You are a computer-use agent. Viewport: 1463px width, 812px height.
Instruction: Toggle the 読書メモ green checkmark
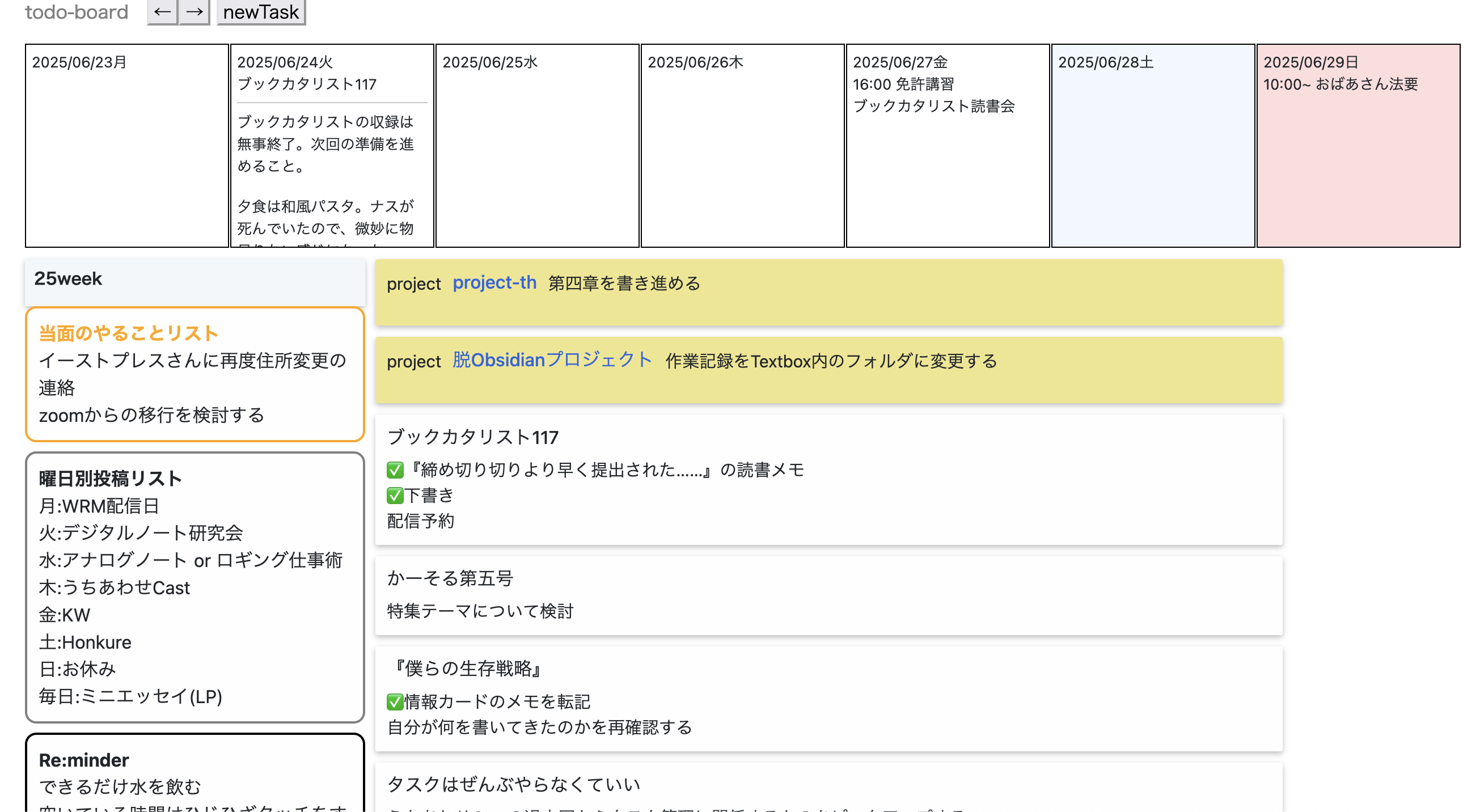pos(395,470)
